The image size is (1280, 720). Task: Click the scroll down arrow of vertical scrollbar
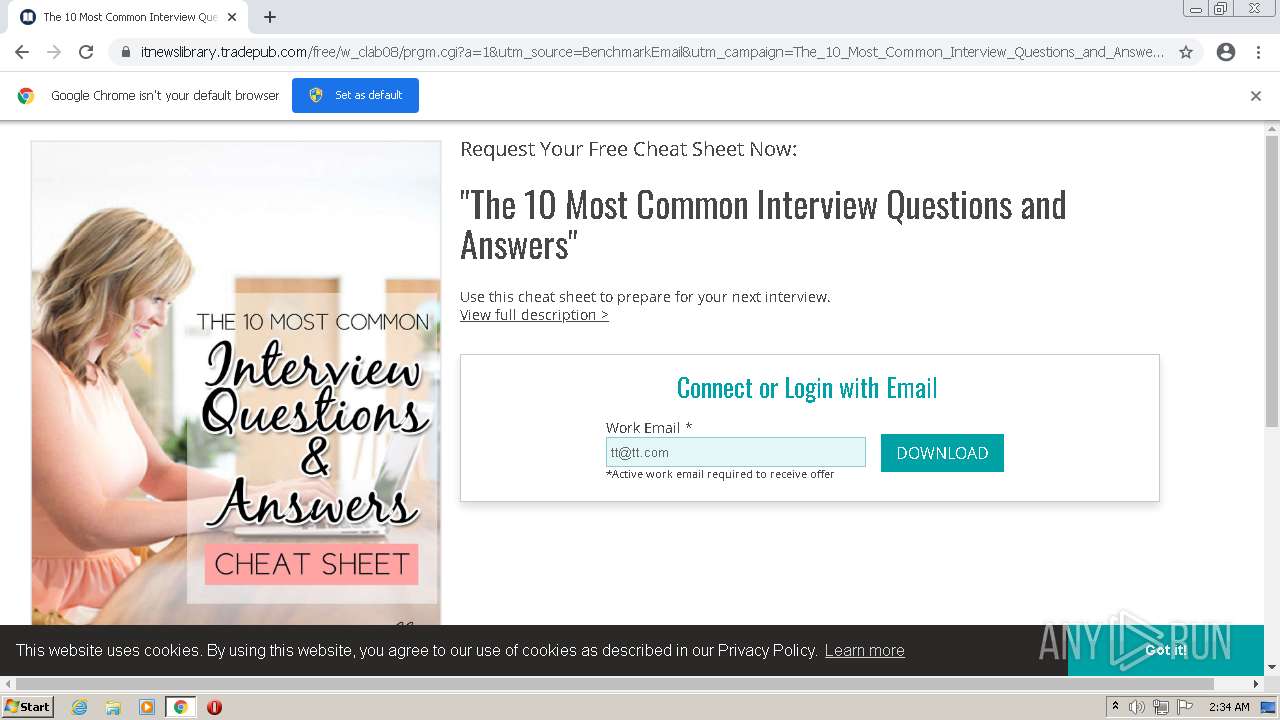point(1272,667)
